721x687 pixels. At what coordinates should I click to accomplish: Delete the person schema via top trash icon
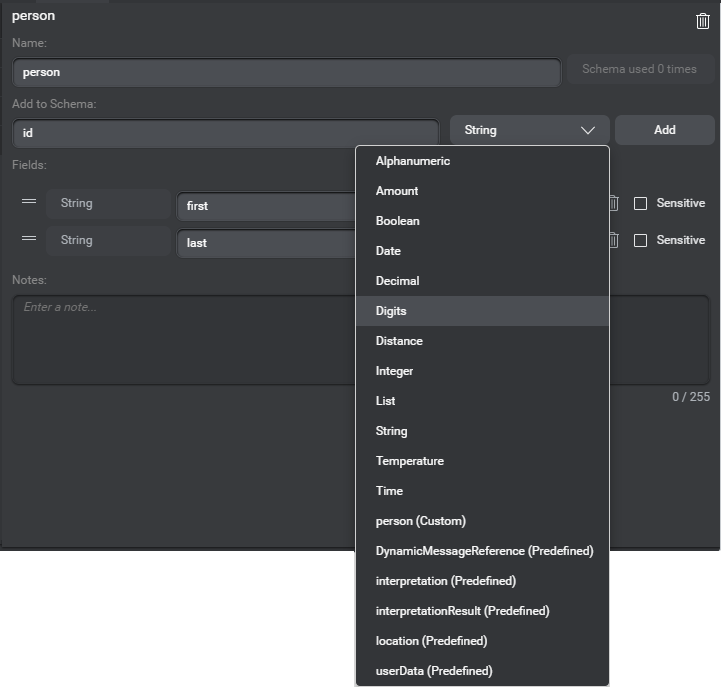point(702,21)
